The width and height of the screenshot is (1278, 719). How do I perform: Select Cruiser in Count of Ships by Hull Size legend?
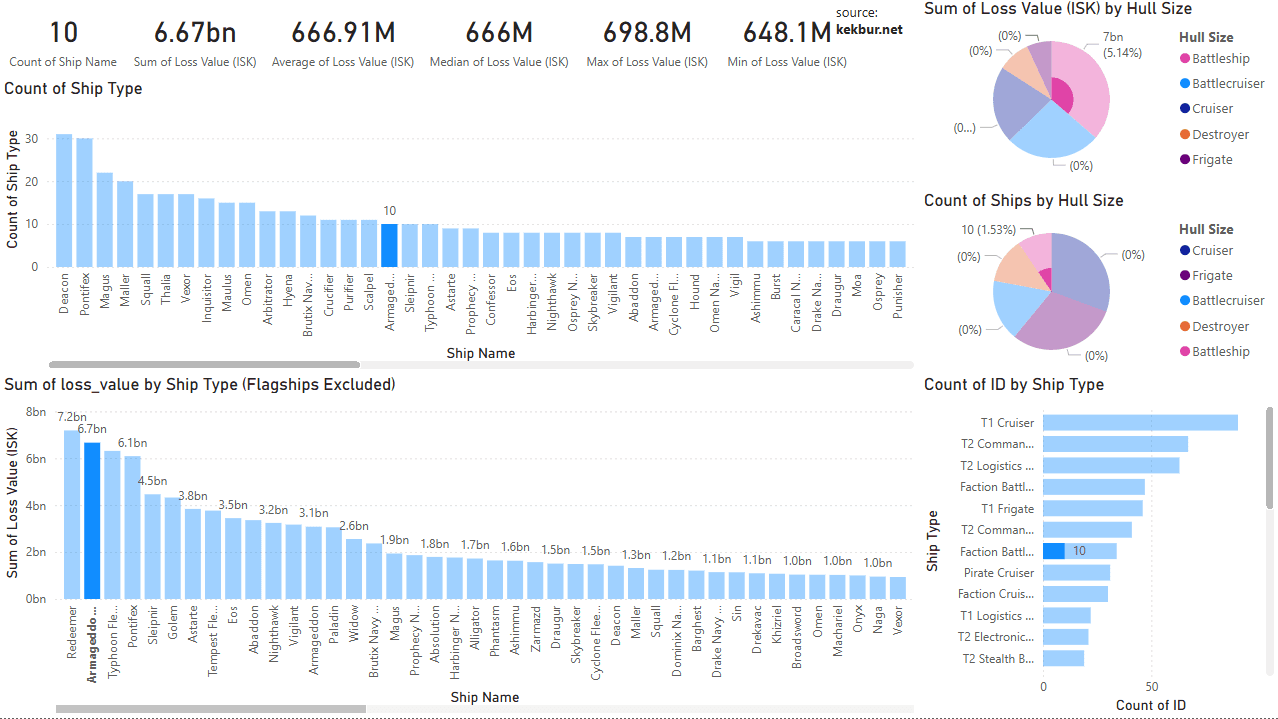pos(1212,251)
